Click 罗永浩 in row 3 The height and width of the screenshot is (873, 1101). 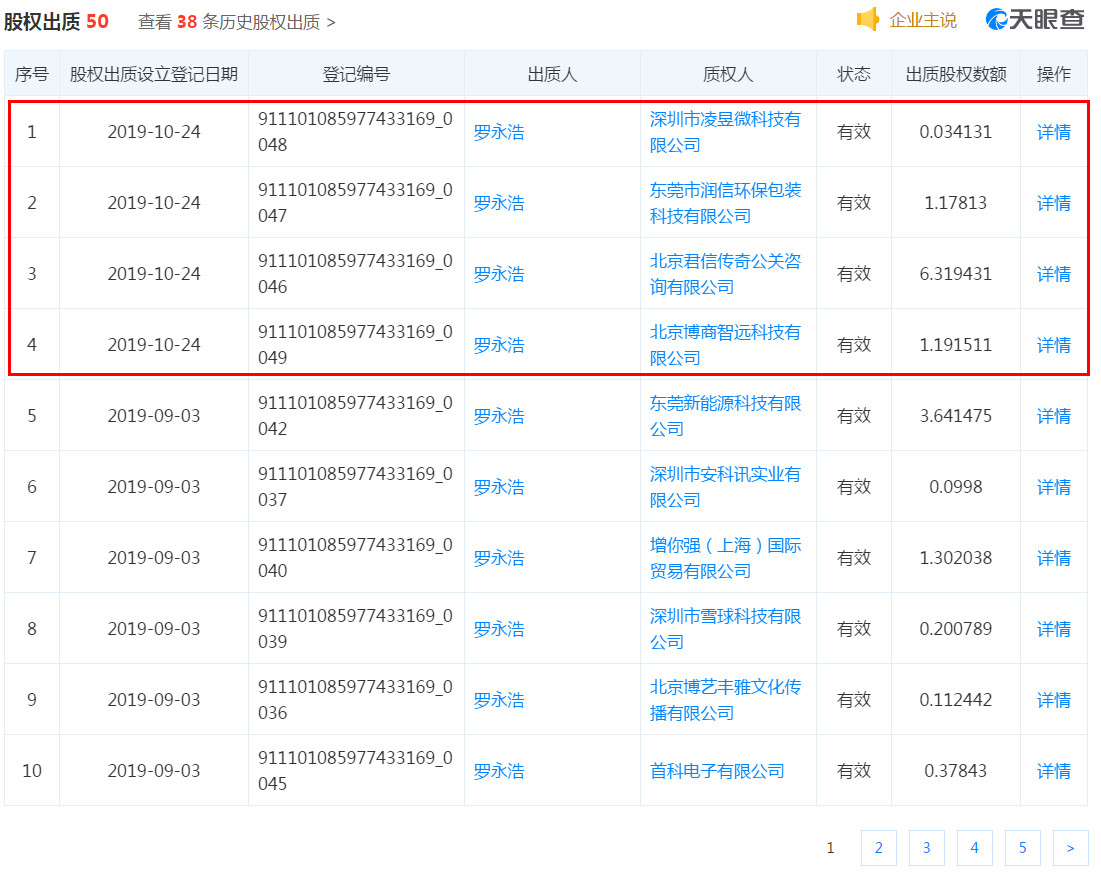point(499,274)
